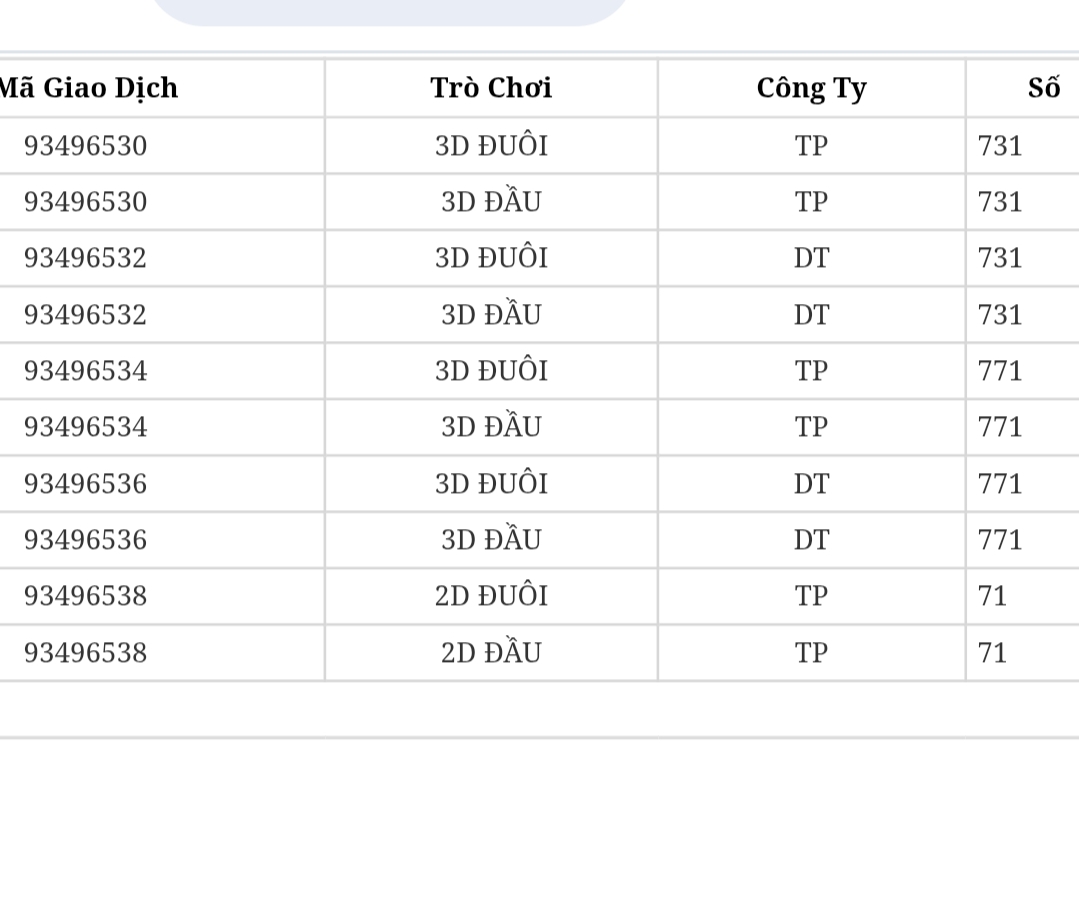
Task: Select 93496538 in the 2D ĐẦU row
Action: 85,653
